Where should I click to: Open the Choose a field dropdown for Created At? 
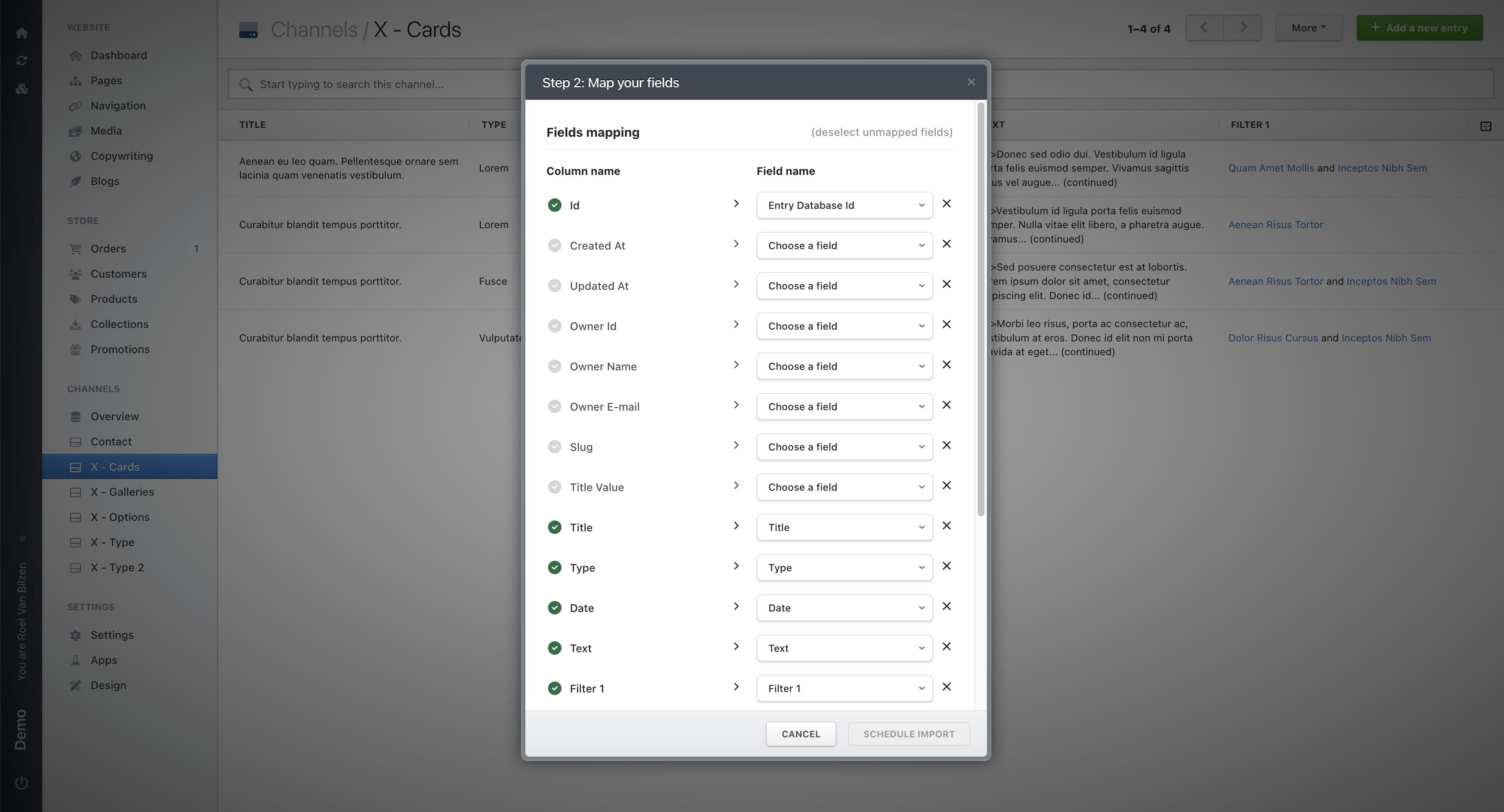pyautogui.click(x=843, y=245)
